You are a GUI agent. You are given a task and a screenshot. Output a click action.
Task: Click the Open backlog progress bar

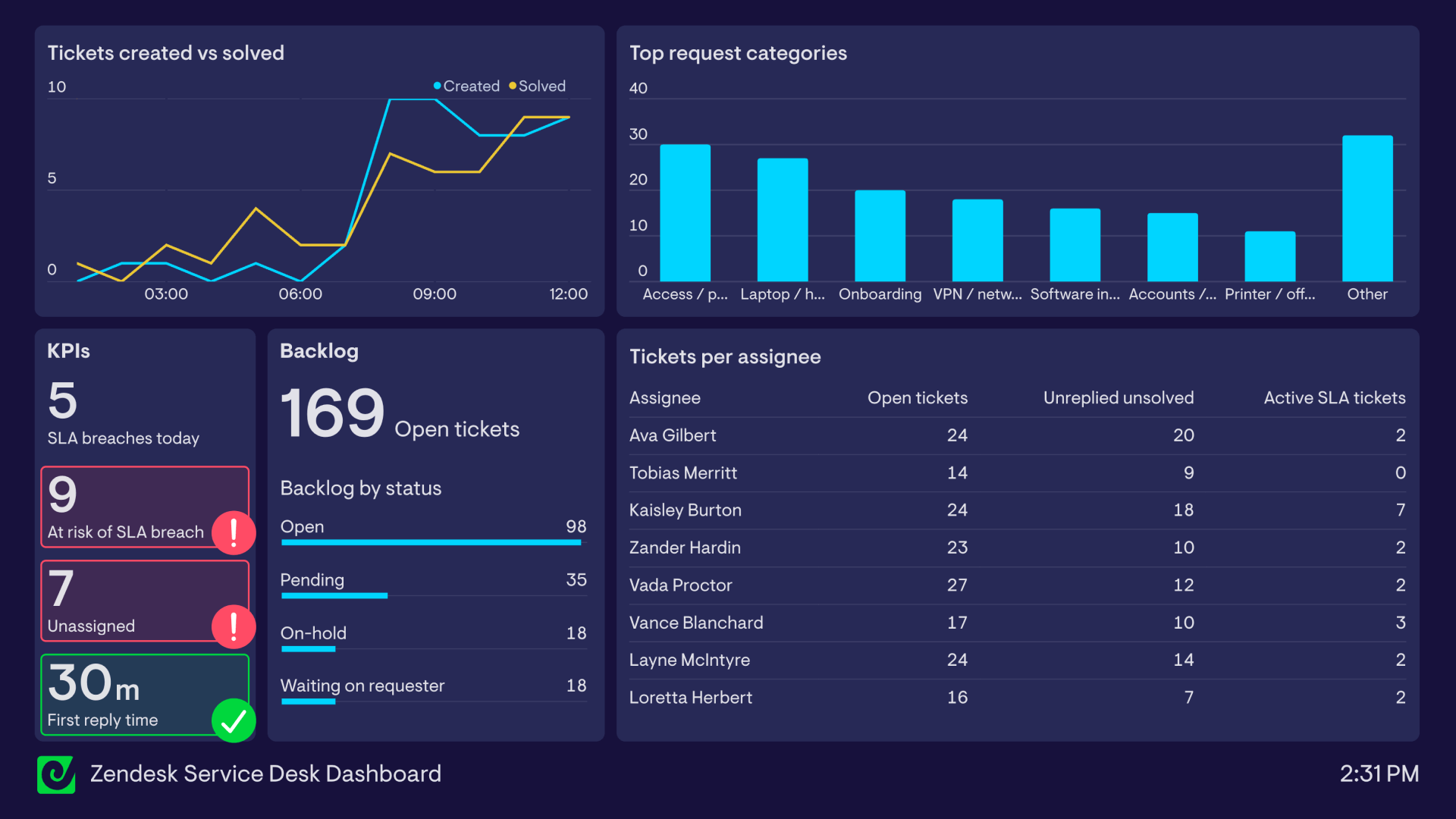coord(431,542)
